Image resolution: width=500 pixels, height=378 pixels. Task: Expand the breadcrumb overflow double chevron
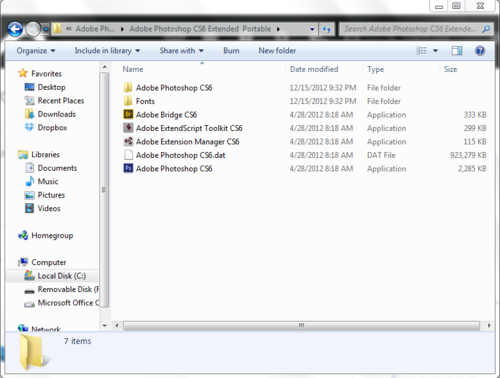click(69, 29)
